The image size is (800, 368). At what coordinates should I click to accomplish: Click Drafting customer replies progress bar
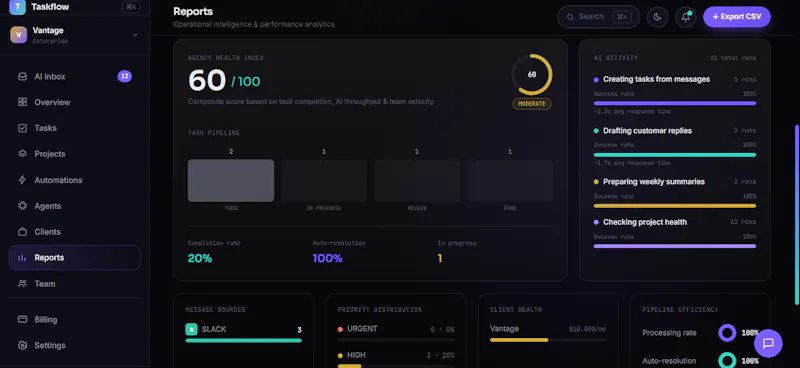click(x=674, y=155)
